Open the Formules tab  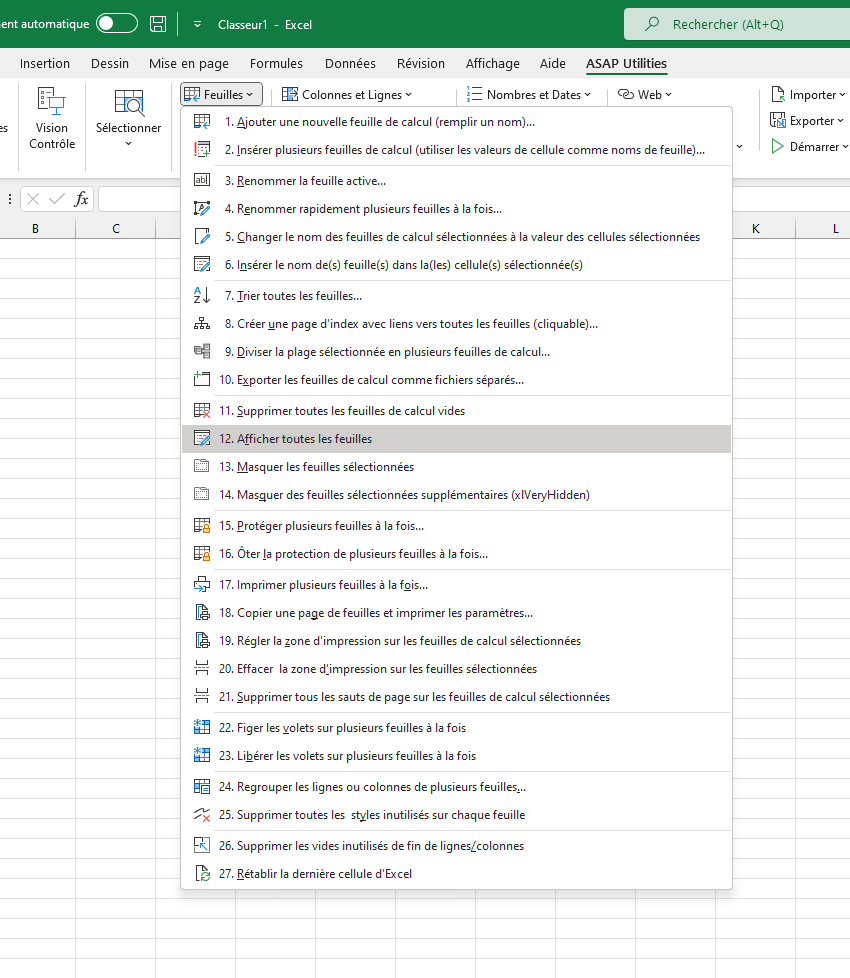click(276, 64)
